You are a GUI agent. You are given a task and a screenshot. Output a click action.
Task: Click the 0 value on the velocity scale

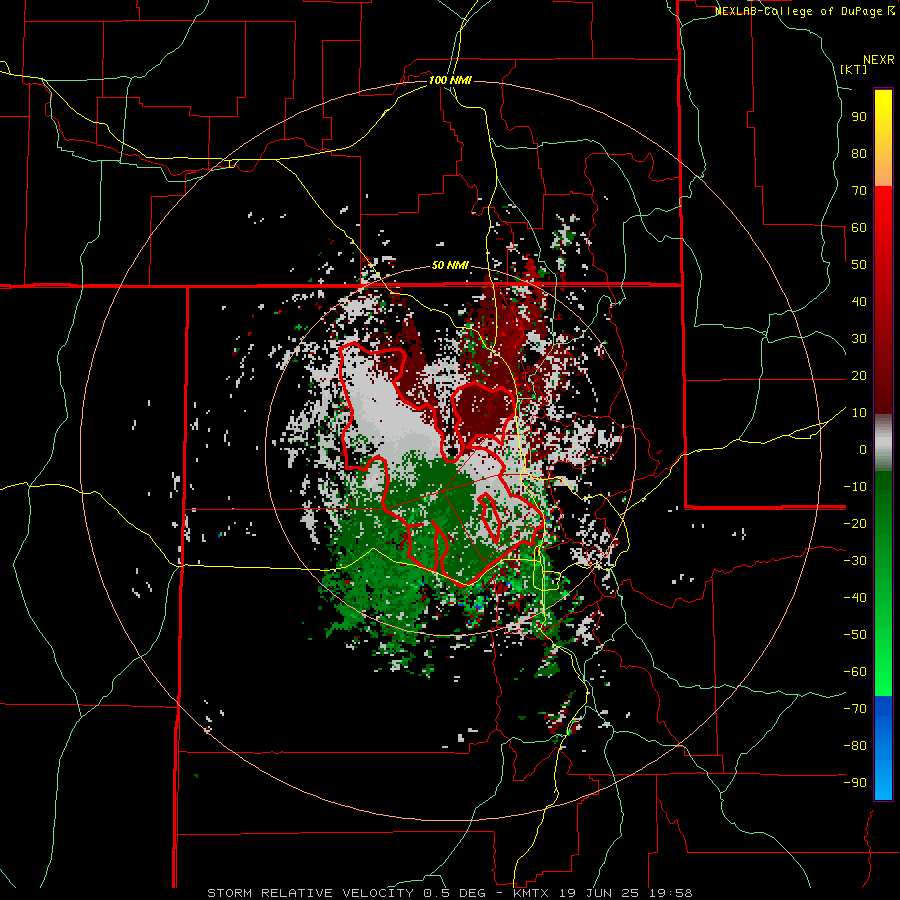point(863,450)
